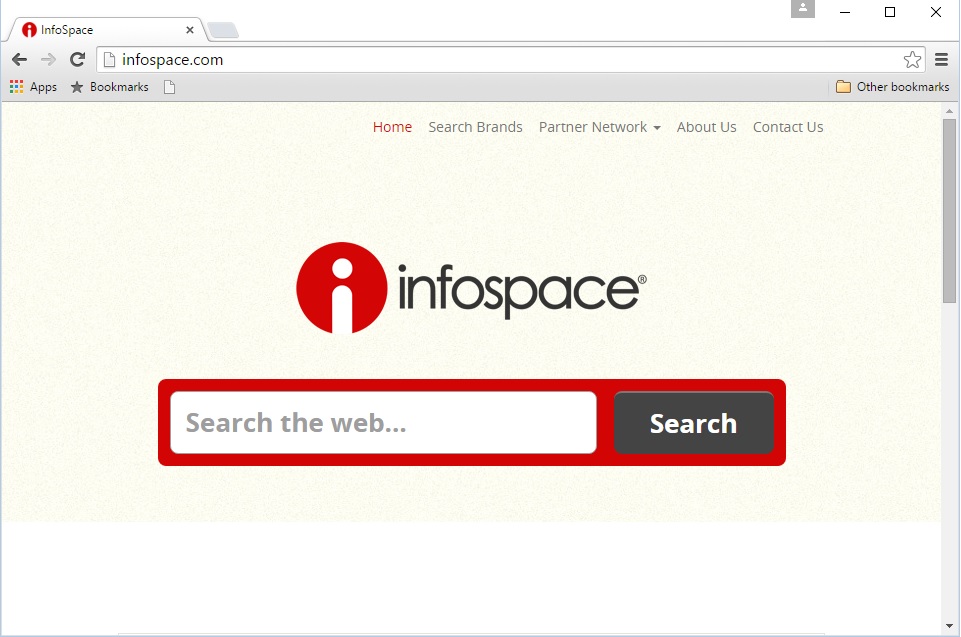961x637 pixels.
Task: Expand the Partner Network dropdown
Action: click(x=599, y=127)
